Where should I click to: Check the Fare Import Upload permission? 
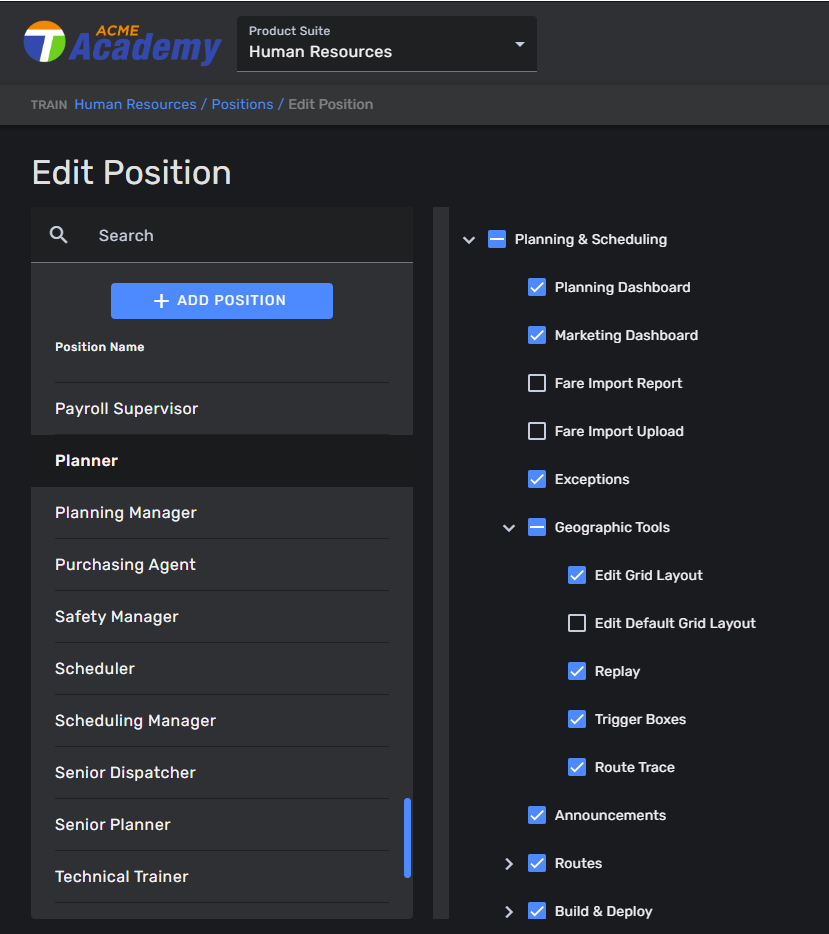click(x=537, y=431)
